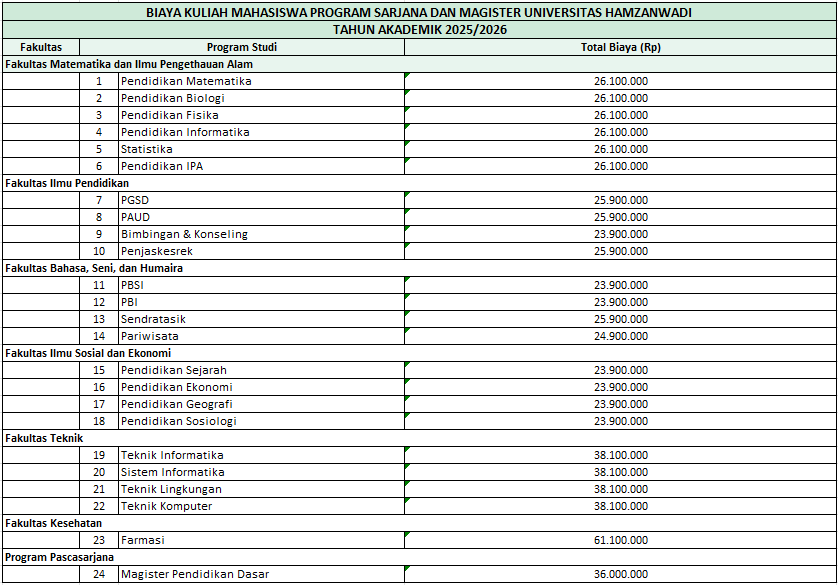Select the Fakultas Ilmu Pendidikan heading row
This screenshot has width=838, height=585.
coord(67,183)
